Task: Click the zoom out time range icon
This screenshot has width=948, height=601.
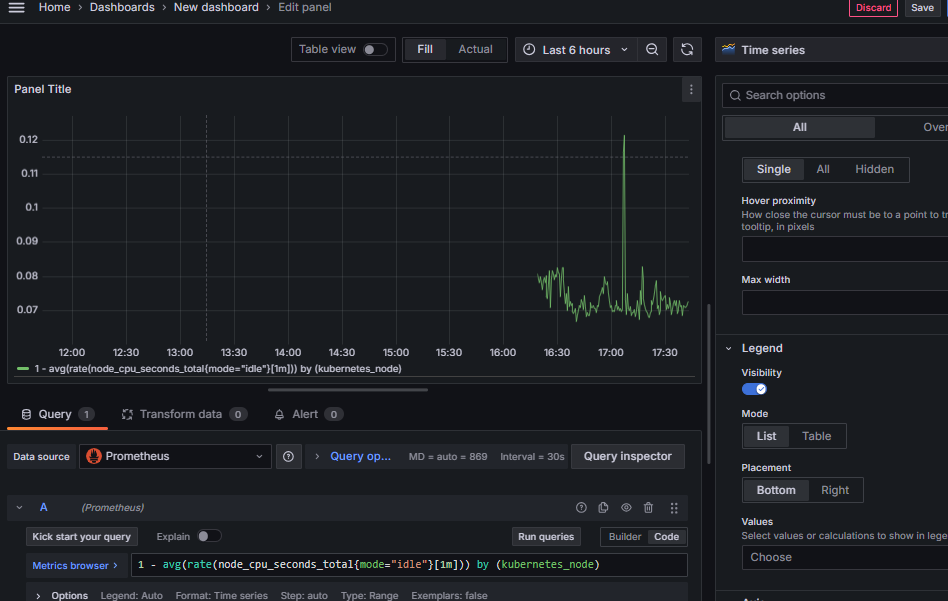Action: 652,50
